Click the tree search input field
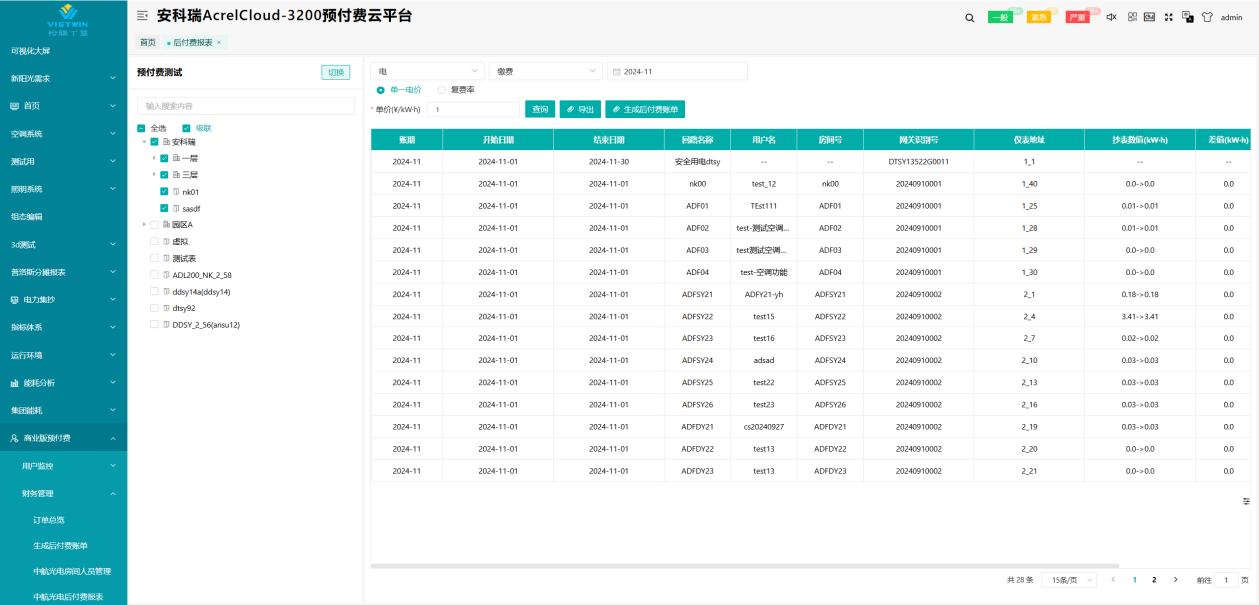The height and width of the screenshot is (605, 1259). tap(245, 105)
